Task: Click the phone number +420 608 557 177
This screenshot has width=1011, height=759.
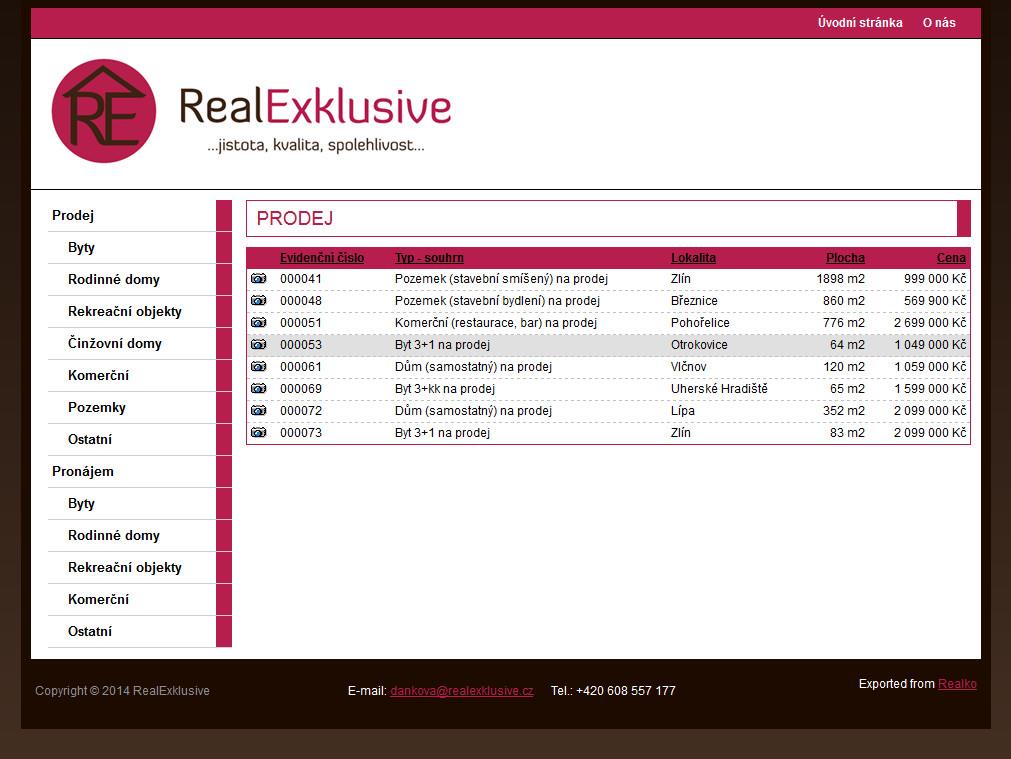Action: pyautogui.click(x=625, y=691)
